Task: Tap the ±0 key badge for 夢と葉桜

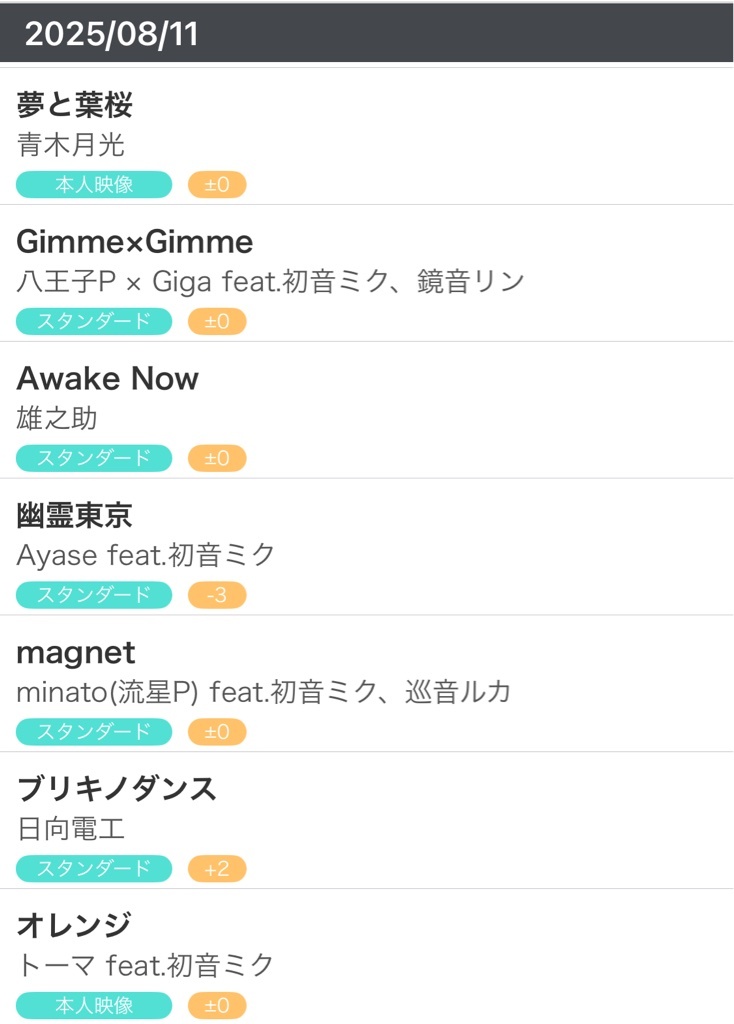Action: point(217,185)
